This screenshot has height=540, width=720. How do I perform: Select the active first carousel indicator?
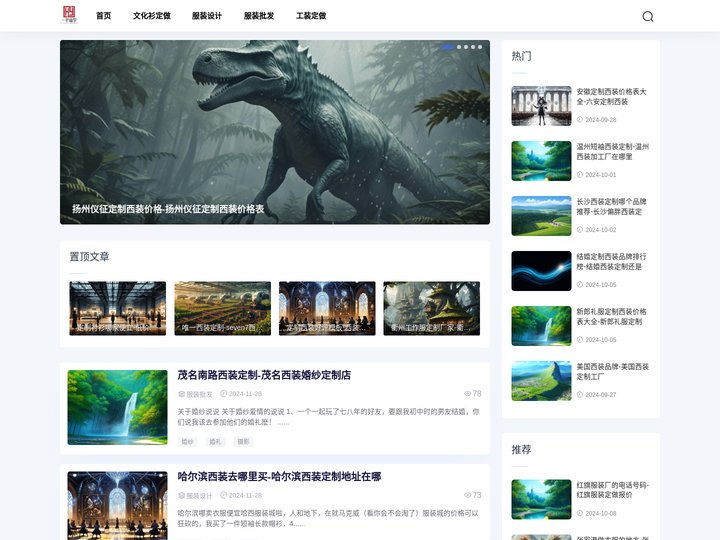pos(448,47)
